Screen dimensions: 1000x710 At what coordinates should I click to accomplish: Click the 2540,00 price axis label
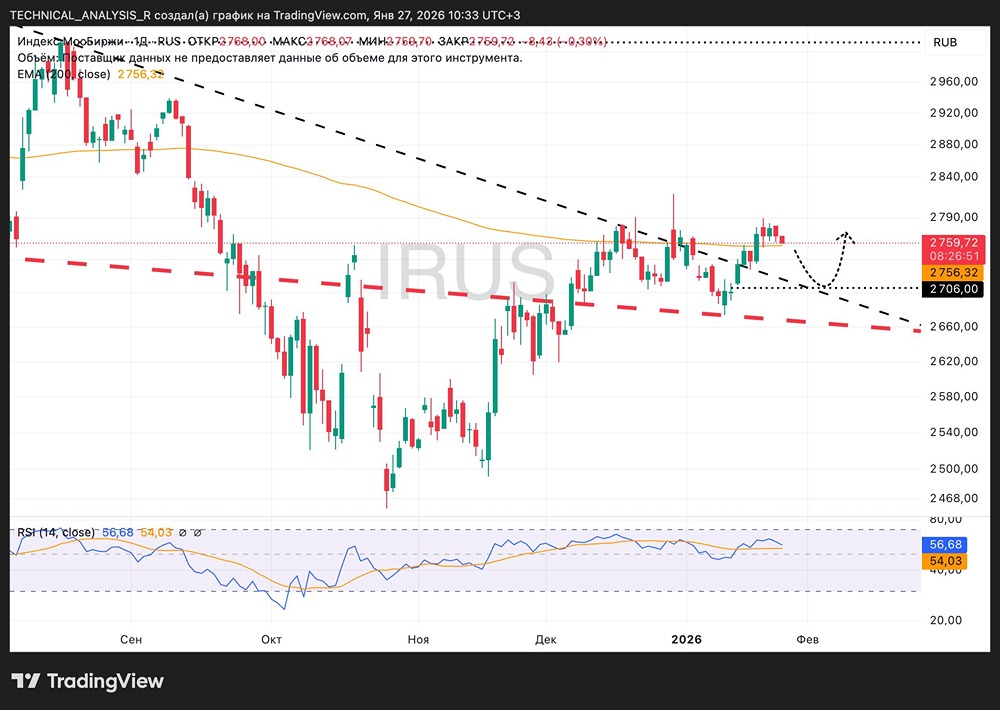coord(954,432)
